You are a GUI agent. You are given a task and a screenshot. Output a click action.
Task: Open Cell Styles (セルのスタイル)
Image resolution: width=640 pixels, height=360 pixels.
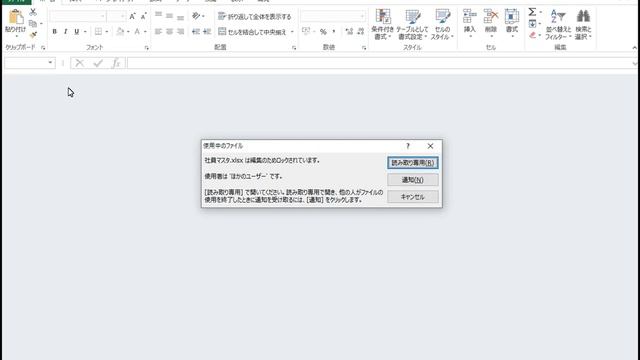(442, 24)
